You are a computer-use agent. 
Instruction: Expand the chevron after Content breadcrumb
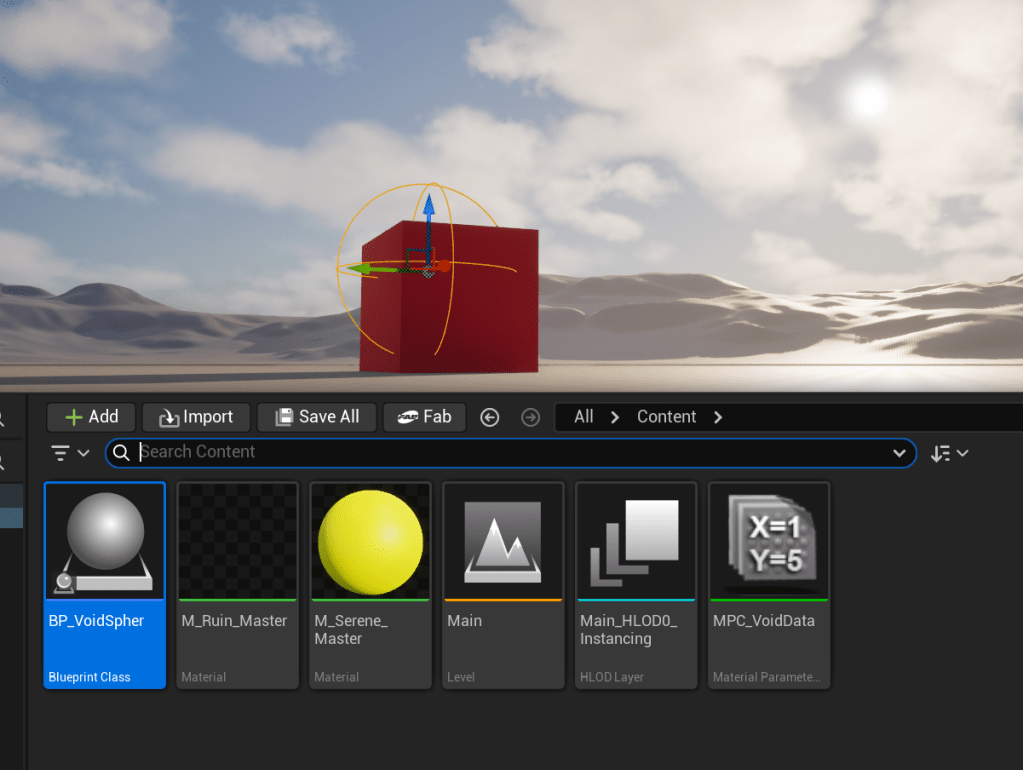(x=718, y=417)
